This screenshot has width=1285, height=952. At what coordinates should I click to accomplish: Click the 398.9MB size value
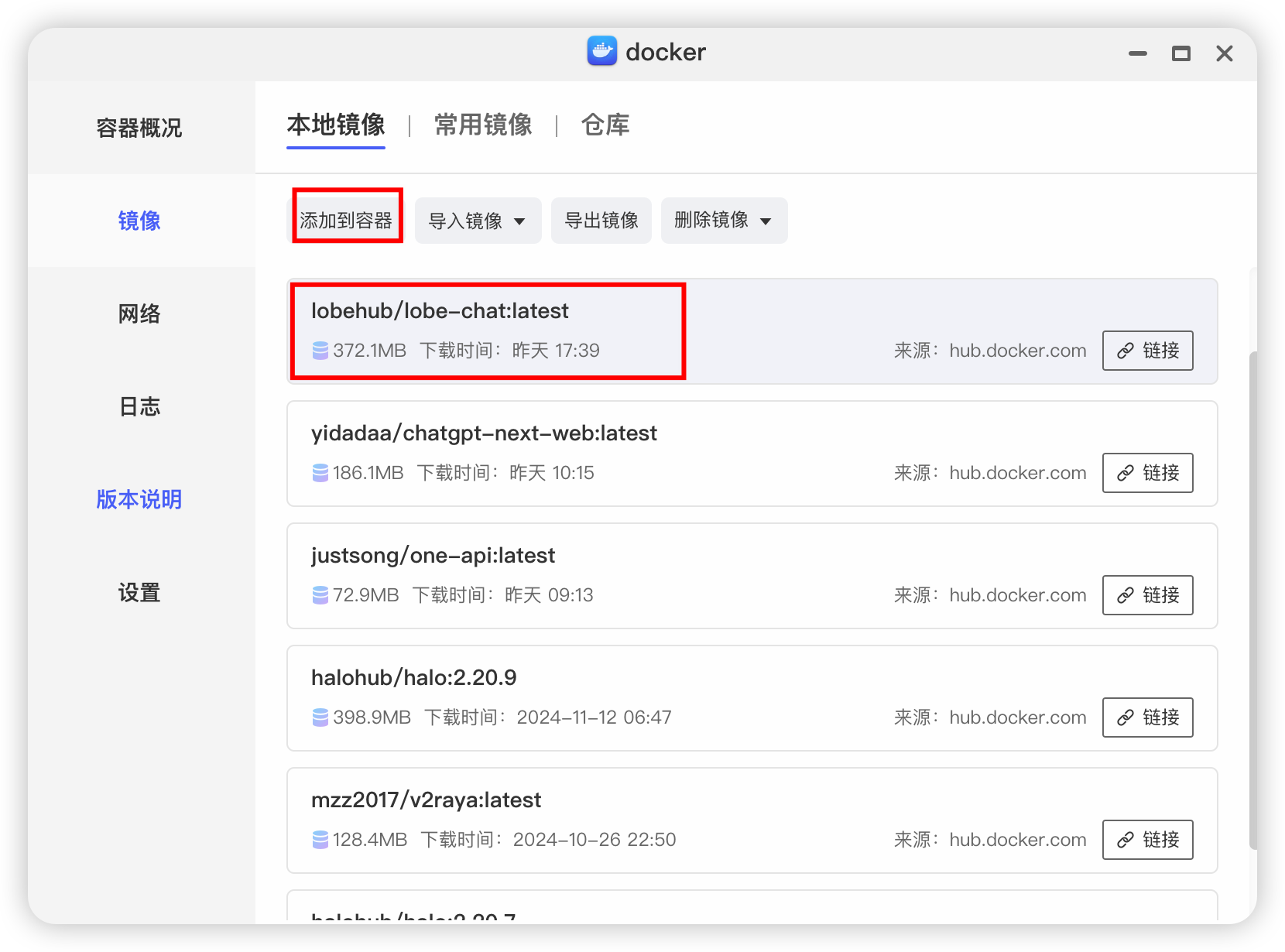point(372,717)
